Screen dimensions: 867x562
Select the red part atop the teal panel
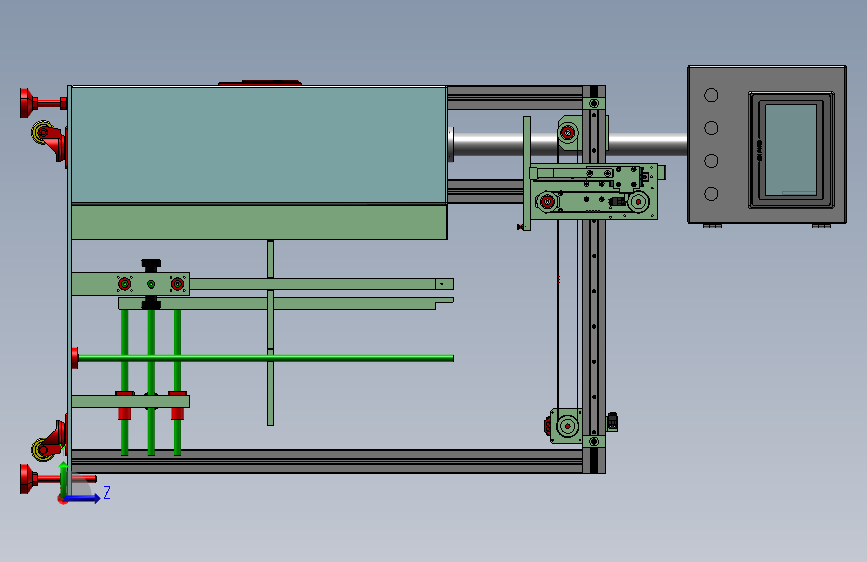click(x=260, y=83)
